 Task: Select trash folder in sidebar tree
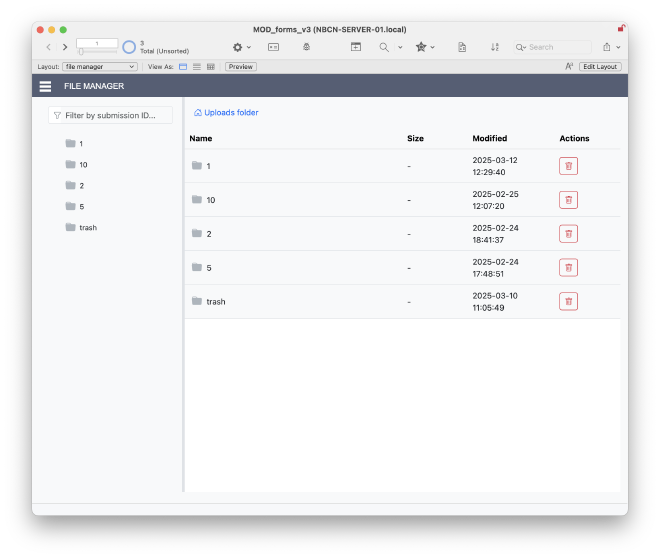point(81,228)
